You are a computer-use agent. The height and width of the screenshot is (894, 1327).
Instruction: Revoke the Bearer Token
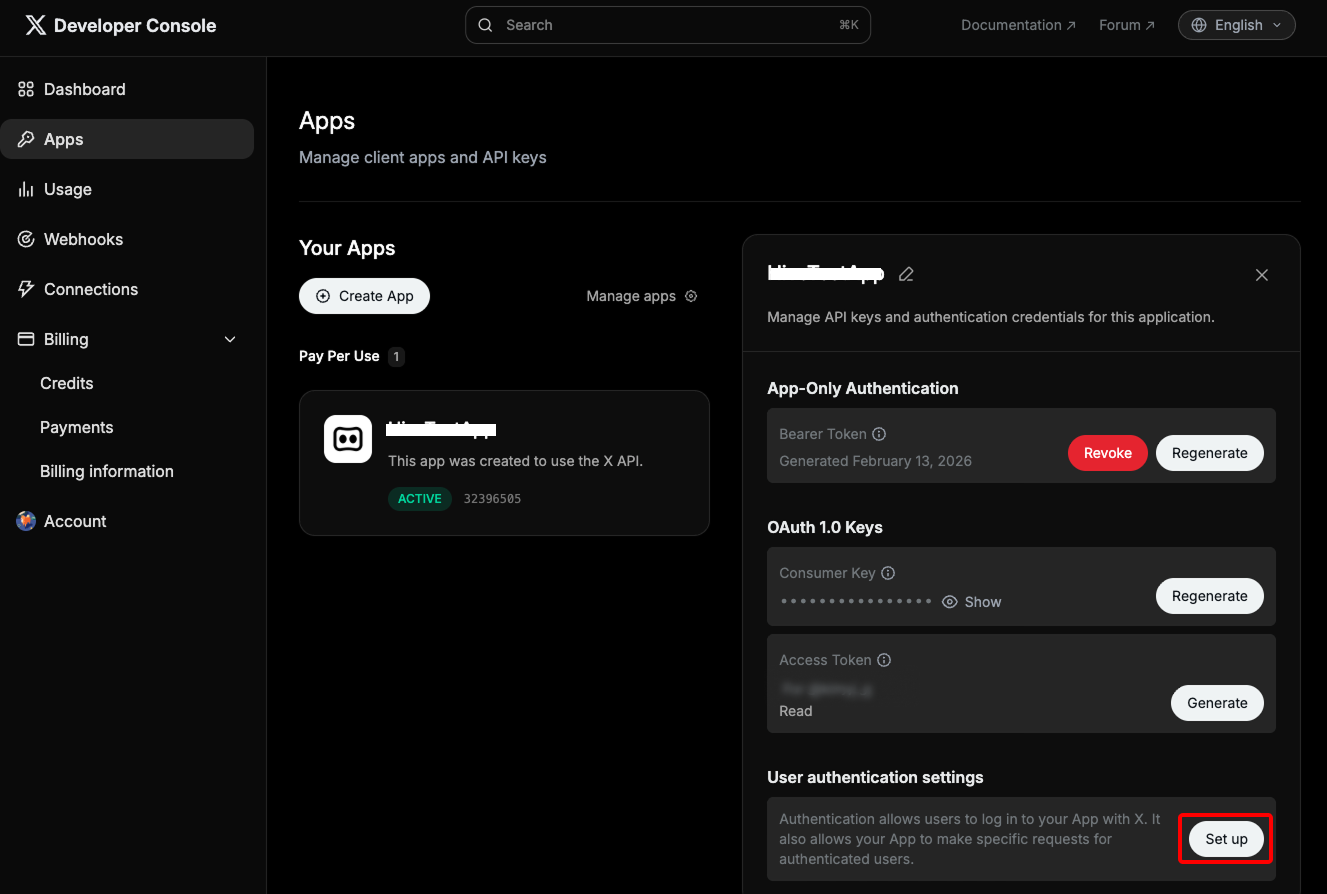tap(1107, 453)
